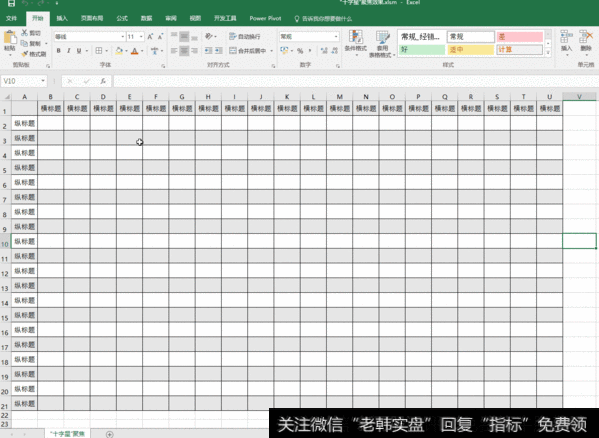Screen dimensions: 599x438
Task: Click the Wrap Text button
Action: 244,37
